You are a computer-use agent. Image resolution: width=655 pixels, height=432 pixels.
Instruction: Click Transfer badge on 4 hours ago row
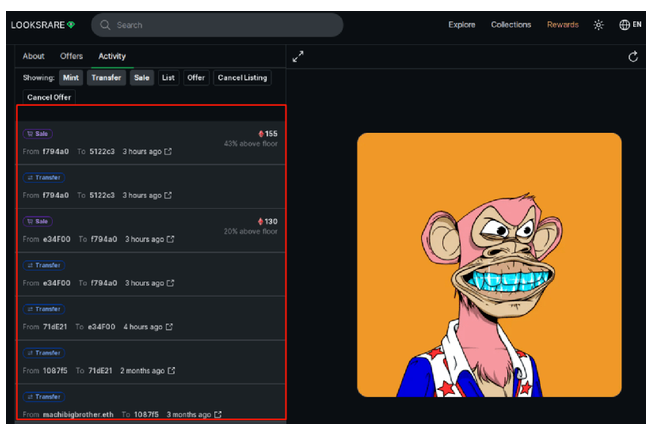(44, 309)
